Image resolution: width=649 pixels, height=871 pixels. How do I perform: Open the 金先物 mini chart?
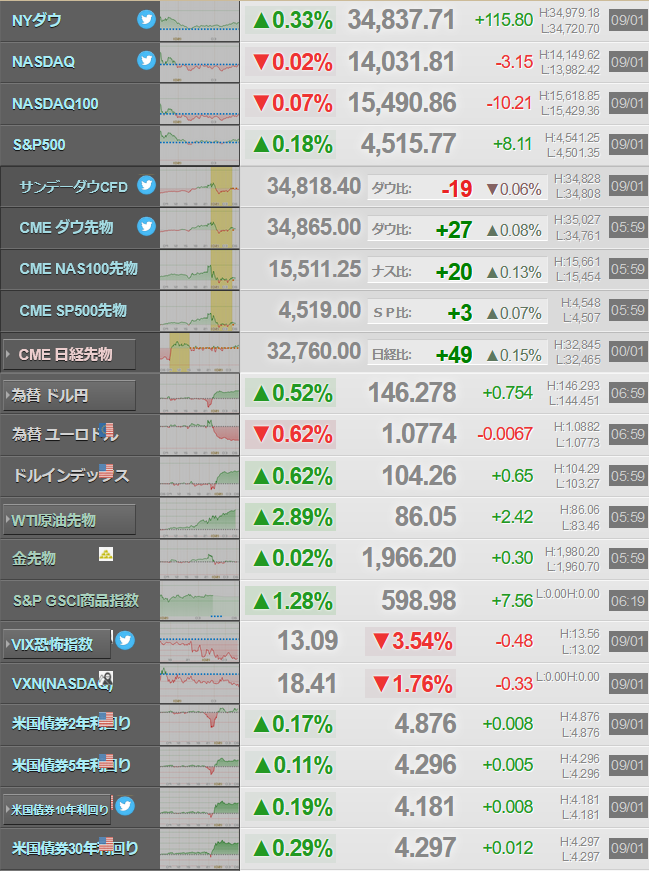[x=199, y=559]
